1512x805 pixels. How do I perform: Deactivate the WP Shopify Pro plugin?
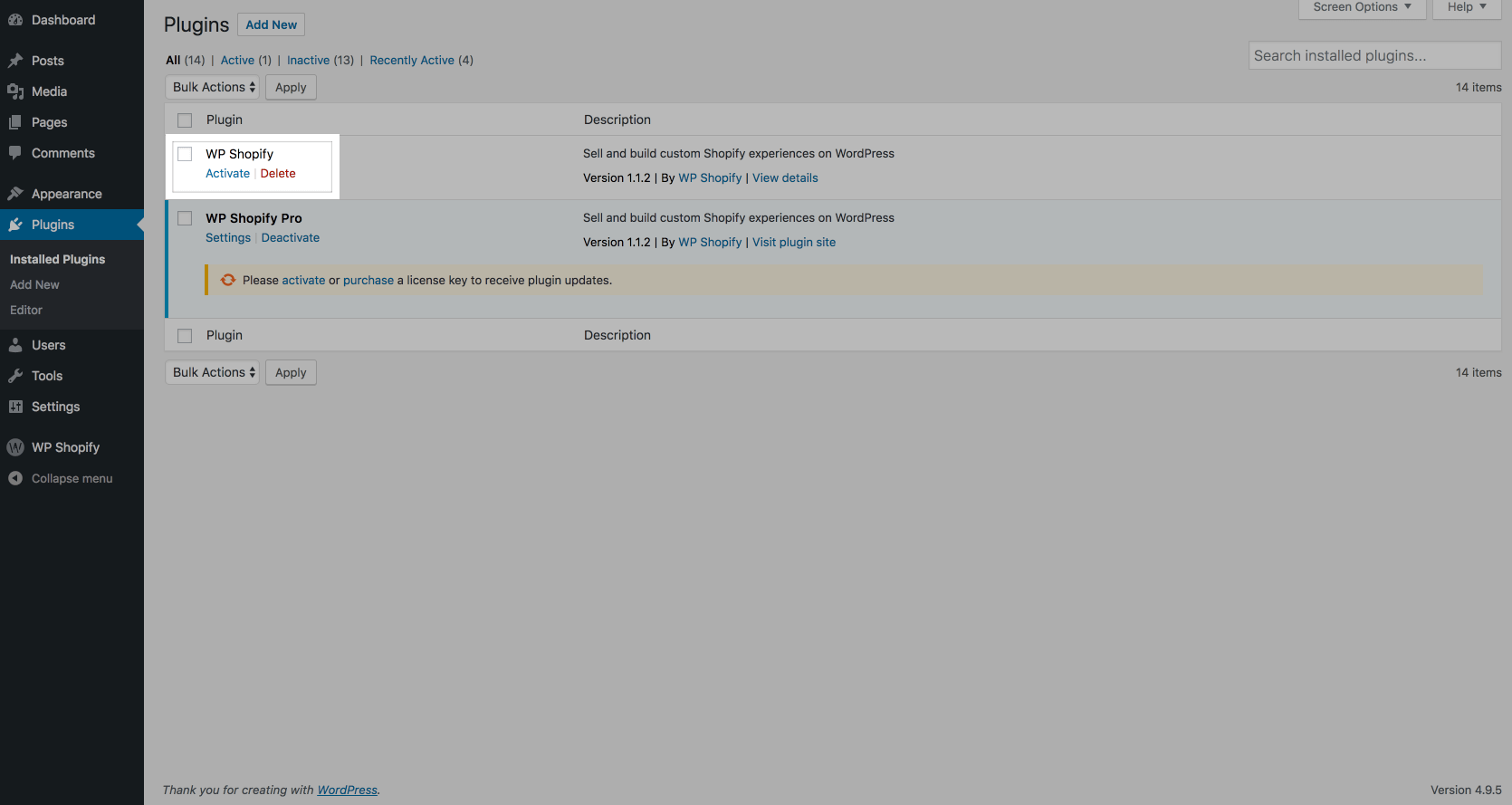[291, 237]
